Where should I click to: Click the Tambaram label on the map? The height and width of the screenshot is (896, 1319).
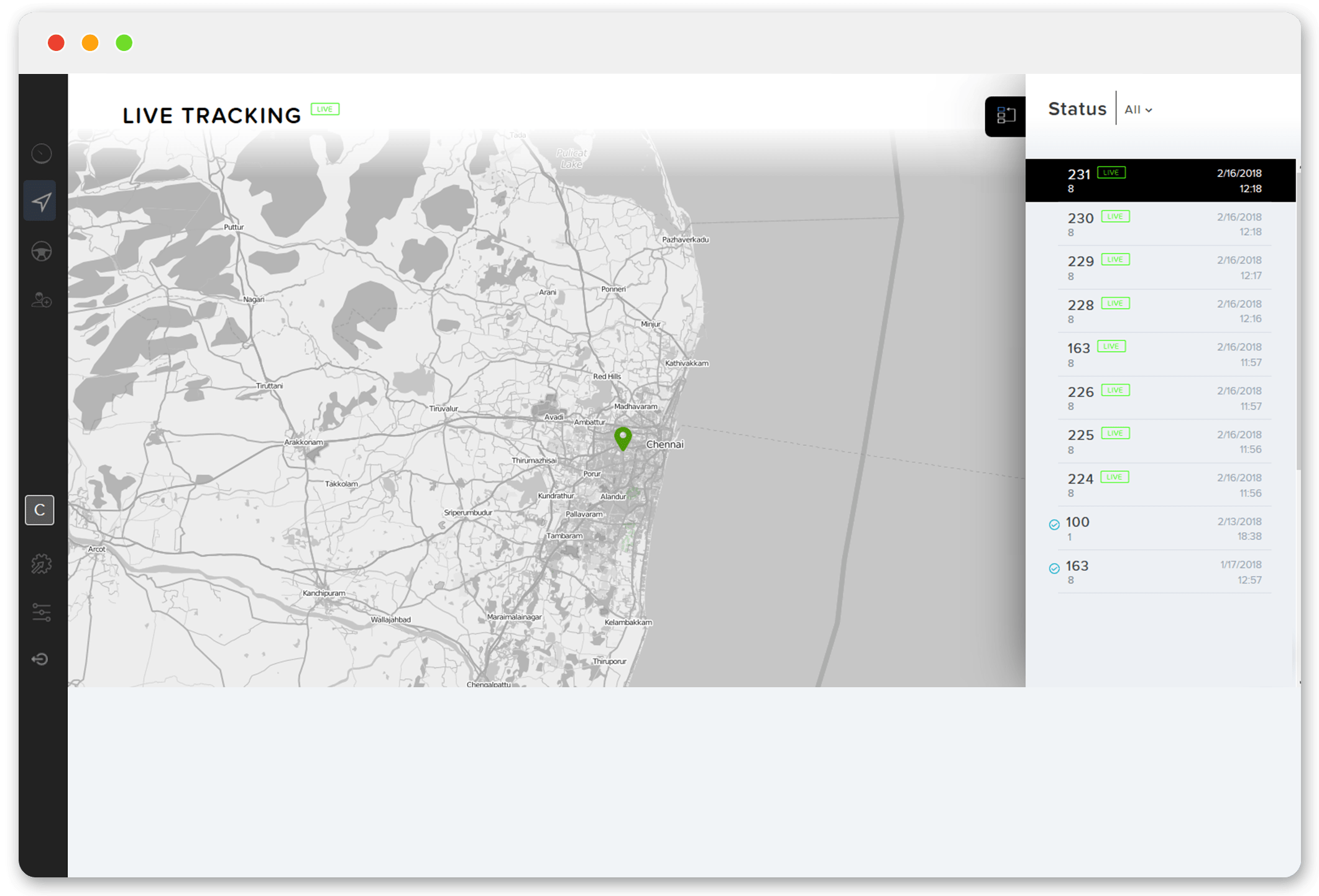click(x=564, y=536)
